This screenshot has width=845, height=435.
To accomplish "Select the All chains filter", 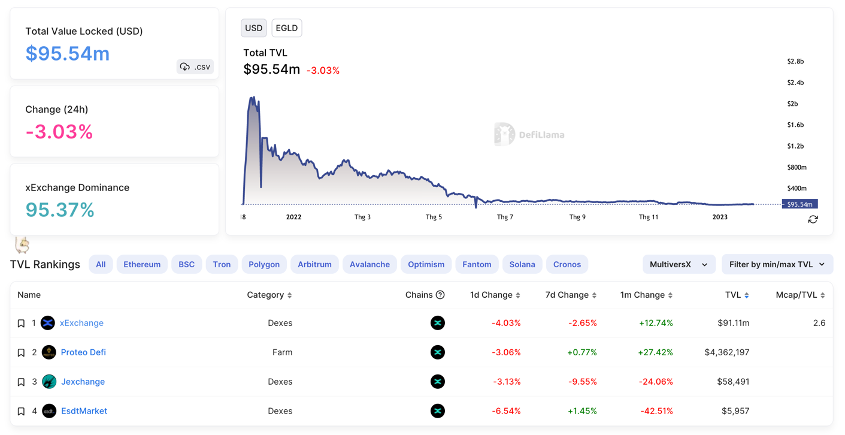I will (x=100, y=264).
